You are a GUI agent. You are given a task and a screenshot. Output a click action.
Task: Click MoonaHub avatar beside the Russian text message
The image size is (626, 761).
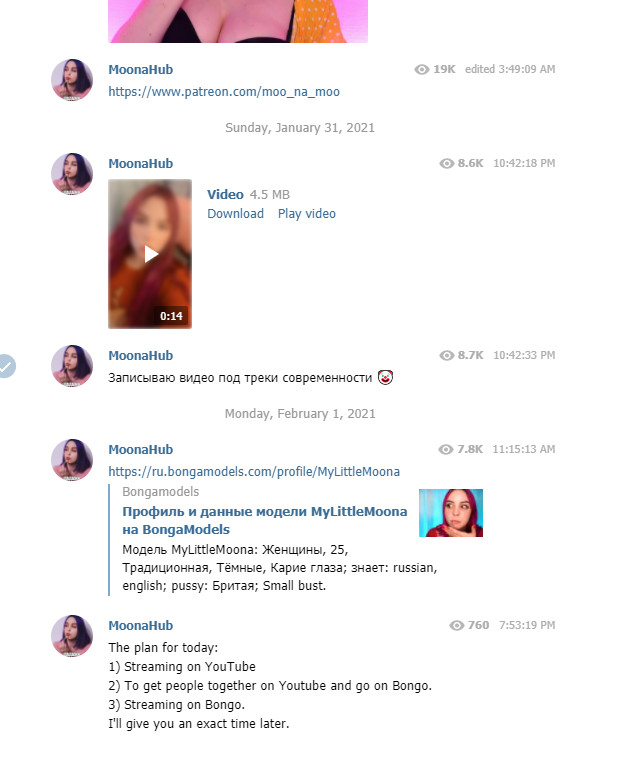point(72,366)
